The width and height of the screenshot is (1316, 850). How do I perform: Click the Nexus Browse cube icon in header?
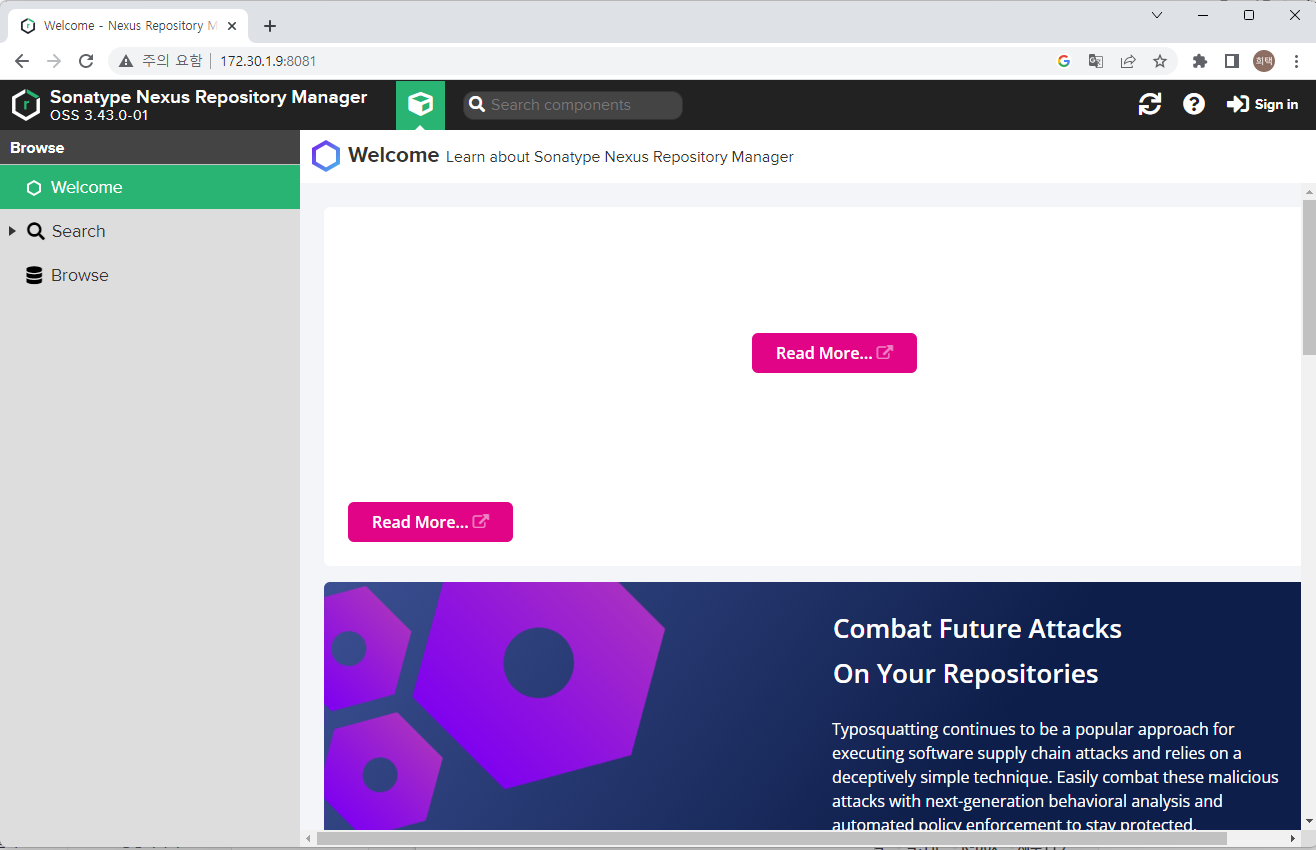420,104
